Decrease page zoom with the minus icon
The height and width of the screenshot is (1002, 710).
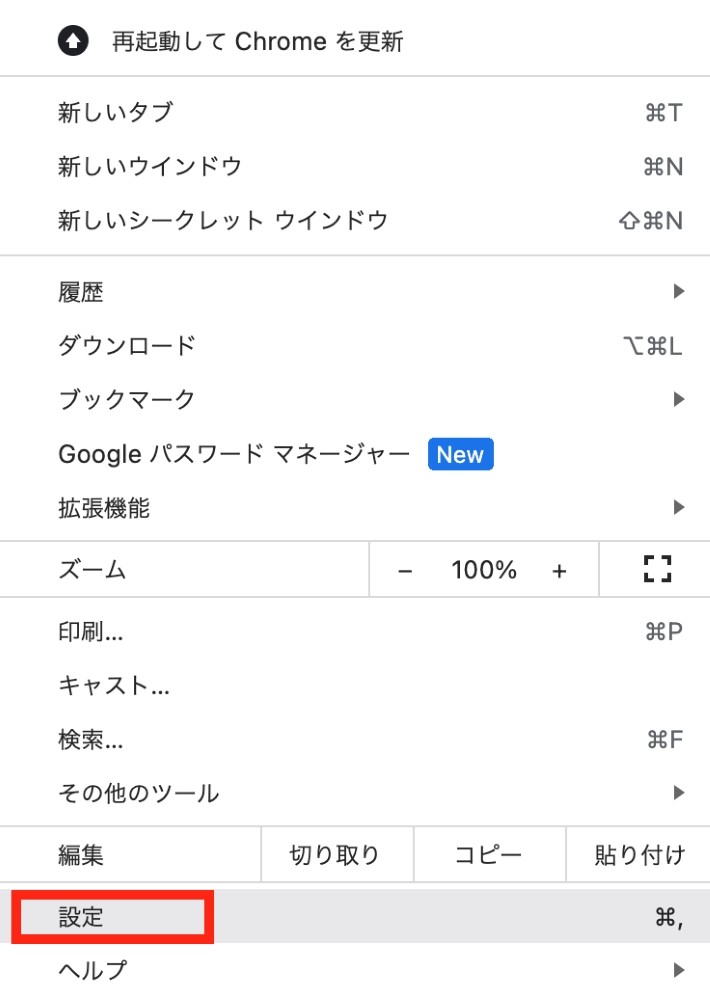click(406, 569)
